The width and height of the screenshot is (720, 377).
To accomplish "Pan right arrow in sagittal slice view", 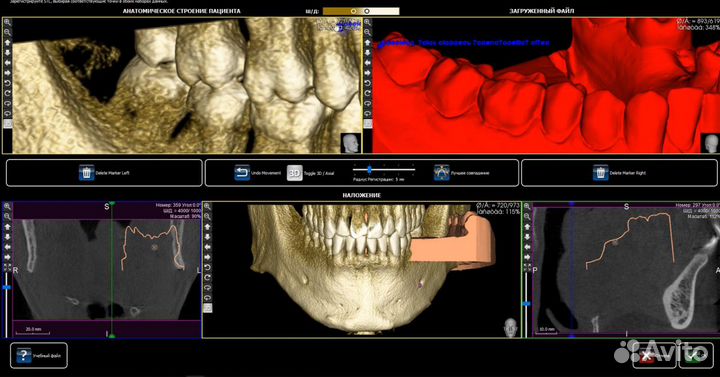I will coord(527,257).
